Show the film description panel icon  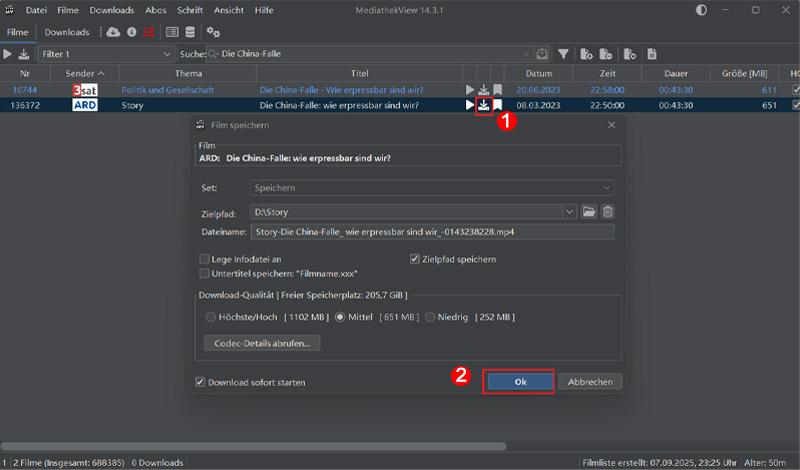(x=172, y=32)
